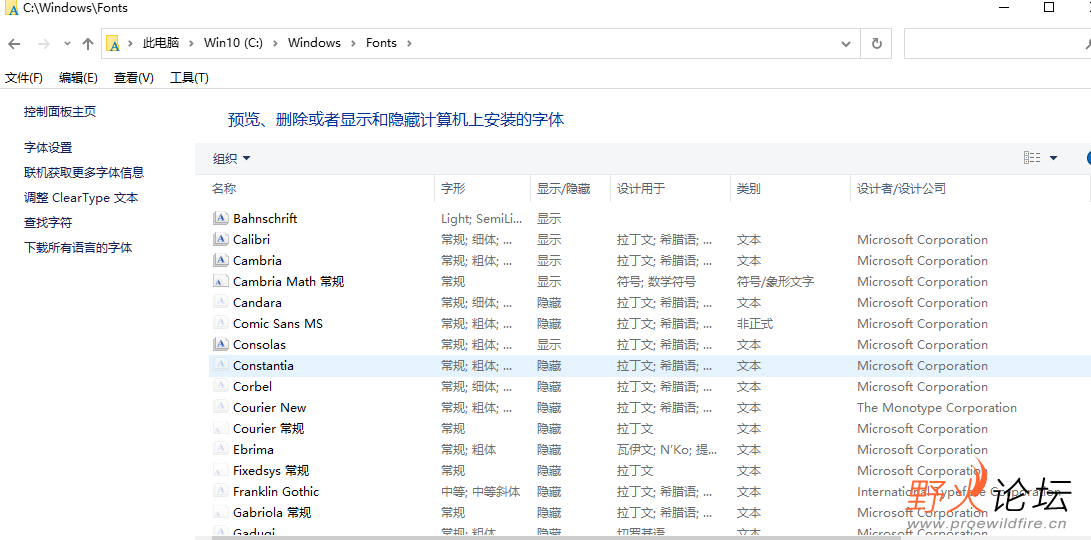Screen dimensions: 1091x540
Task: Expand the address bar history dropdown
Action: click(x=846, y=43)
